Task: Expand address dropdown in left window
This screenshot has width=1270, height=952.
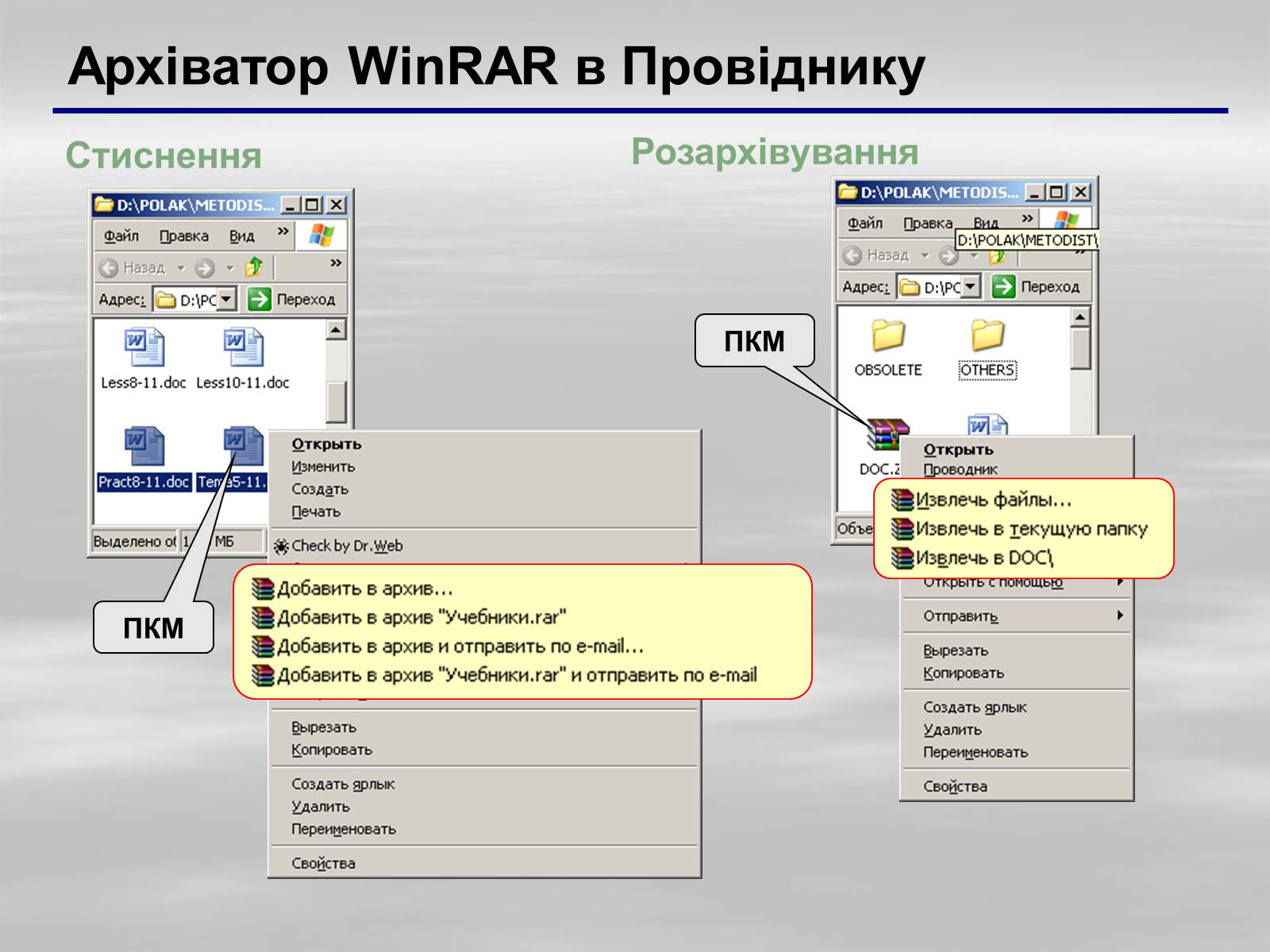Action: pyautogui.click(x=227, y=299)
